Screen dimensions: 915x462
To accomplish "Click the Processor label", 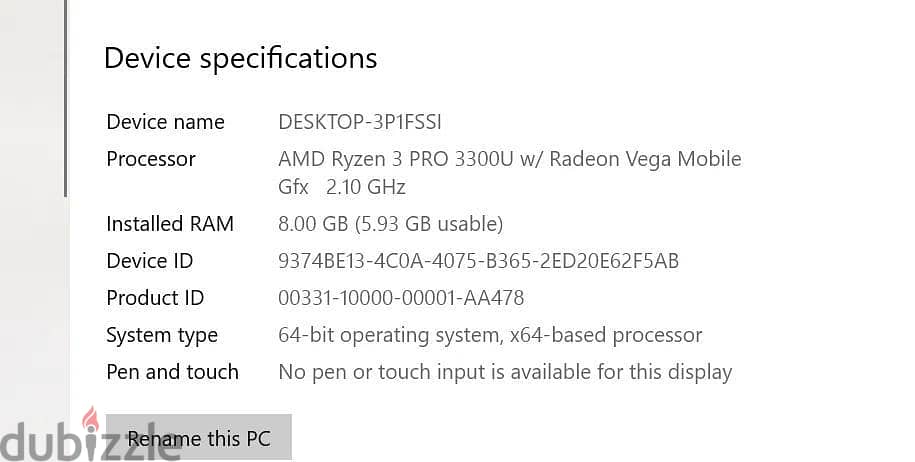I will tap(151, 159).
